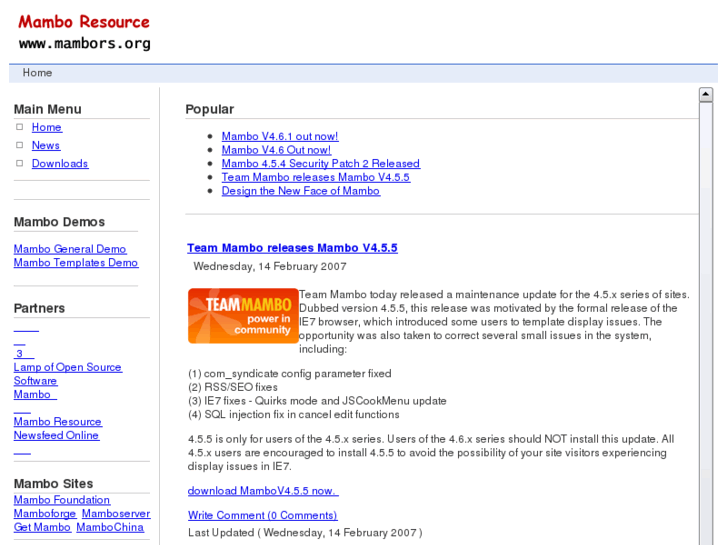
Task: Click the 'Mambo Sites' sidebar heading
Action: [x=53, y=484]
